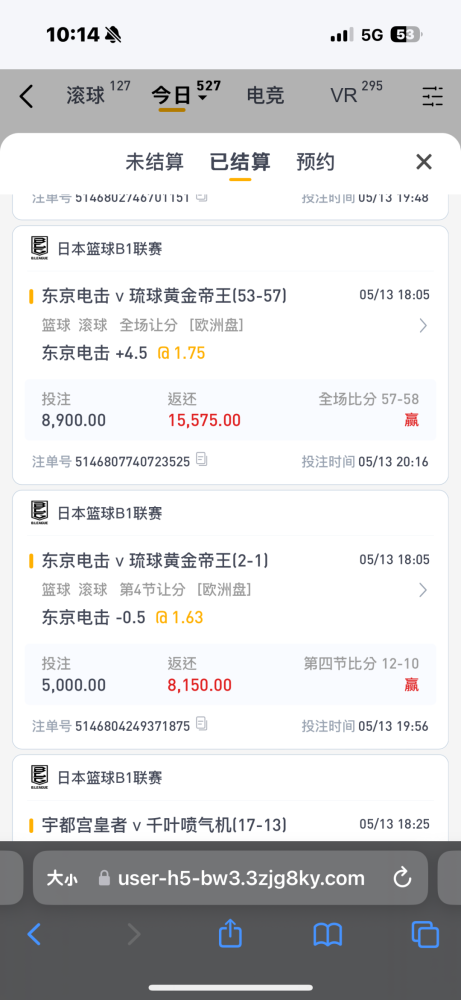Open the Safari tabs overview icon
Viewport: 461px width, 1000px height.
pyautogui.click(x=425, y=935)
